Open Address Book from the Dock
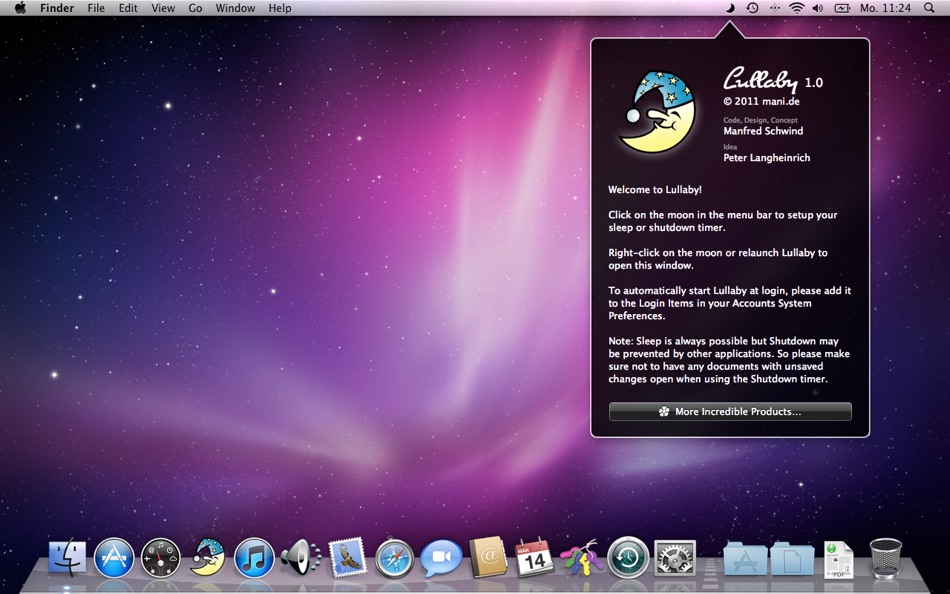 (x=488, y=557)
